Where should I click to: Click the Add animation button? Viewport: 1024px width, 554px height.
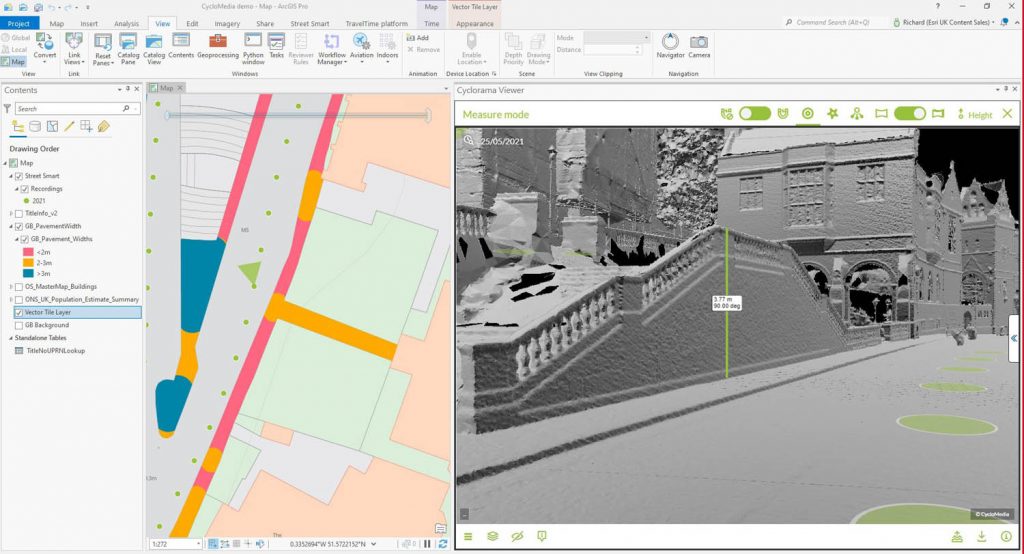tap(417, 38)
